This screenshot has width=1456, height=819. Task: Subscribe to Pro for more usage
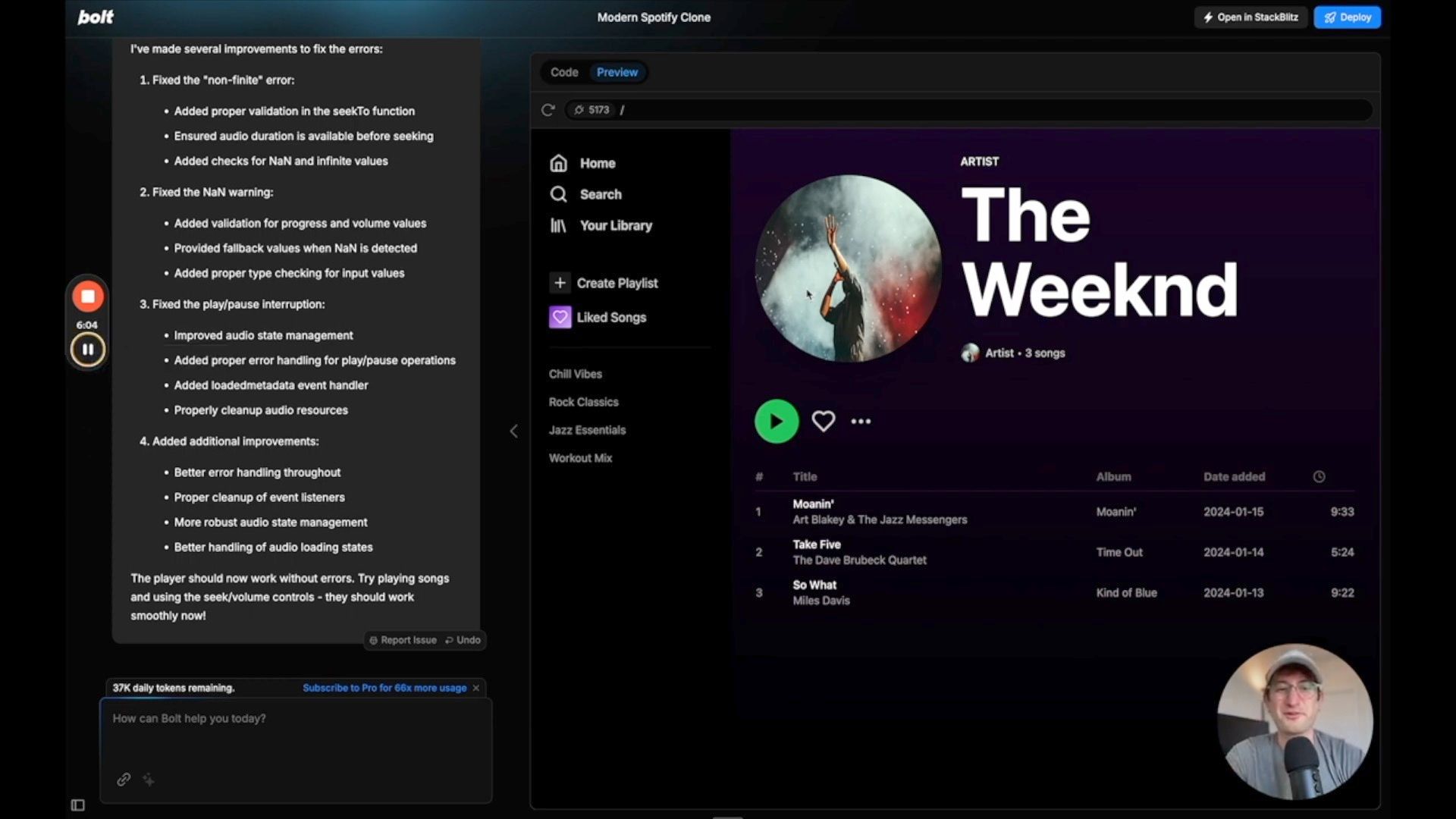[x=384, y=688]
